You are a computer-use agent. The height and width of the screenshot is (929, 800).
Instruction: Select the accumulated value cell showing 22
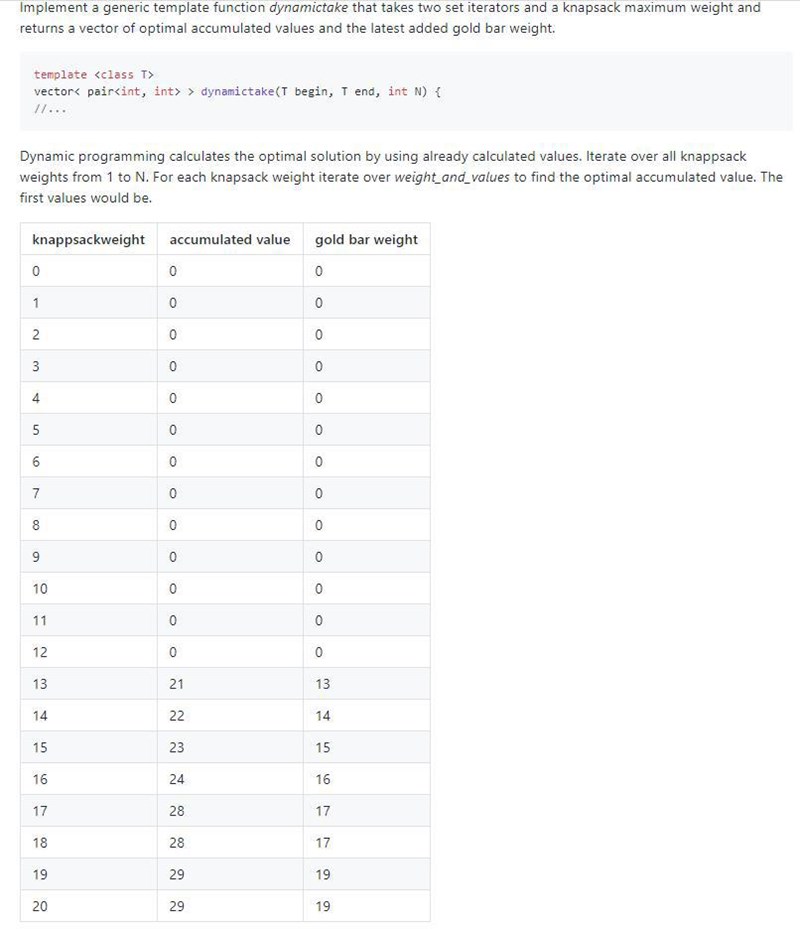[177, 716]
